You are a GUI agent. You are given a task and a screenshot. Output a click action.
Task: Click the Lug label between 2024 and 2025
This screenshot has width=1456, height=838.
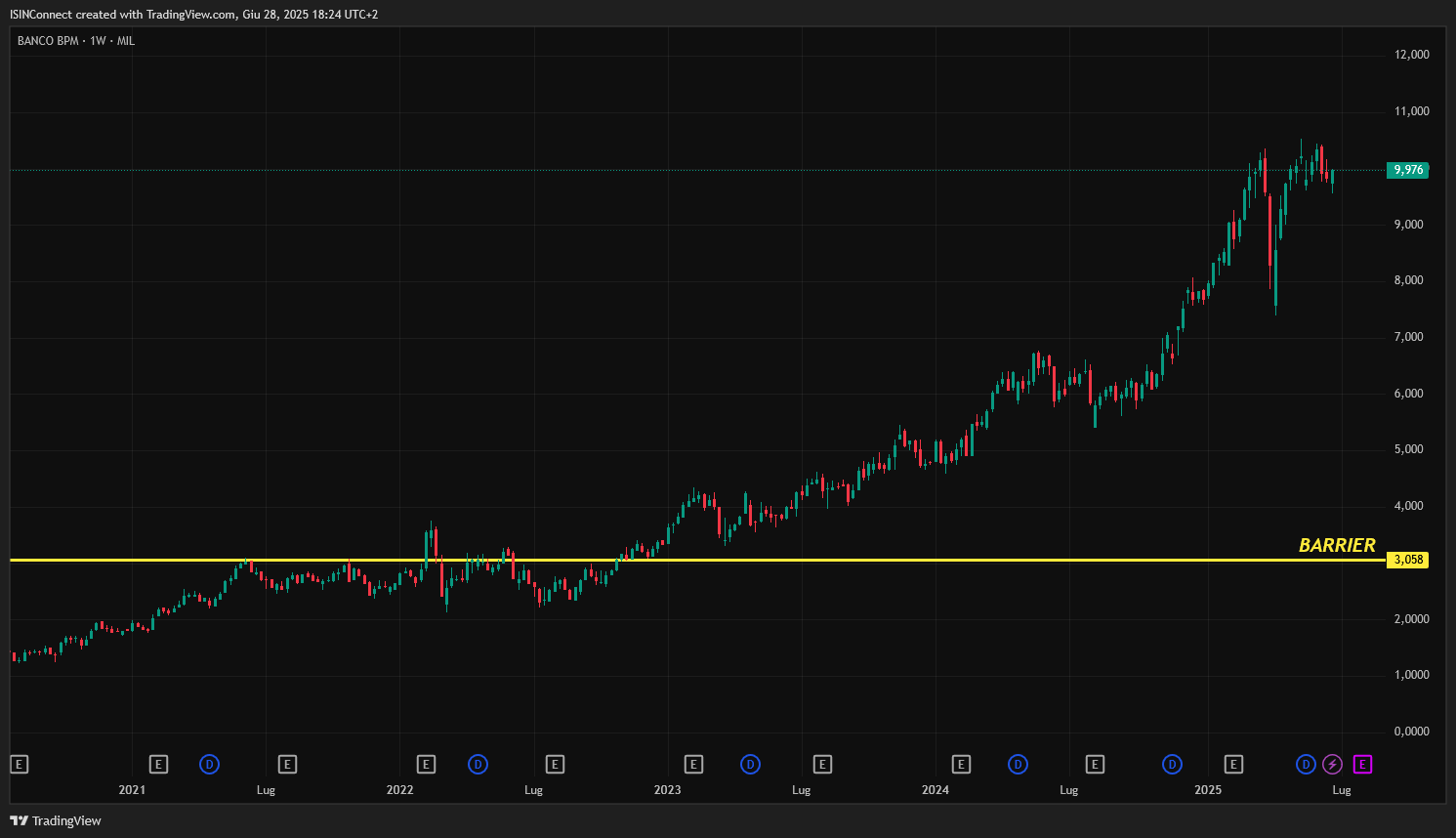click(1069, 790)
